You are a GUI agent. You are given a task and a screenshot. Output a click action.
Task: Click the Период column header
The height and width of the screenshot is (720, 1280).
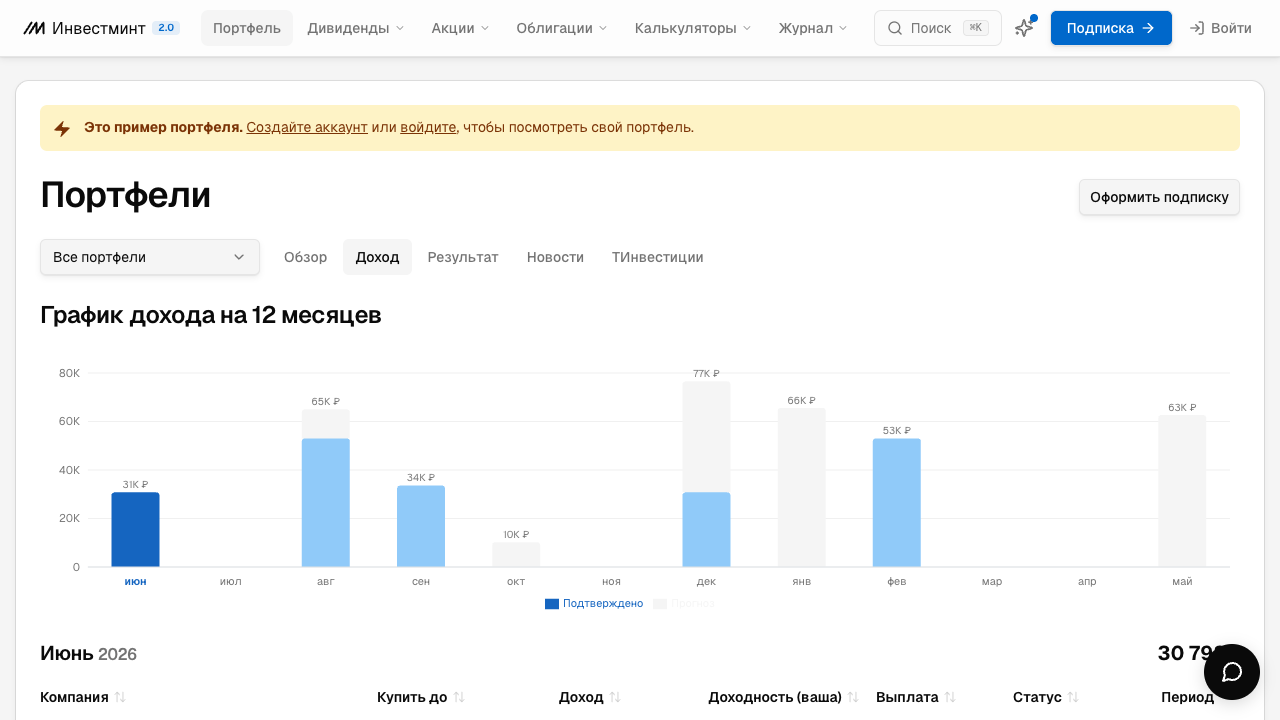pyautogui.click(x=1187, y=697)
